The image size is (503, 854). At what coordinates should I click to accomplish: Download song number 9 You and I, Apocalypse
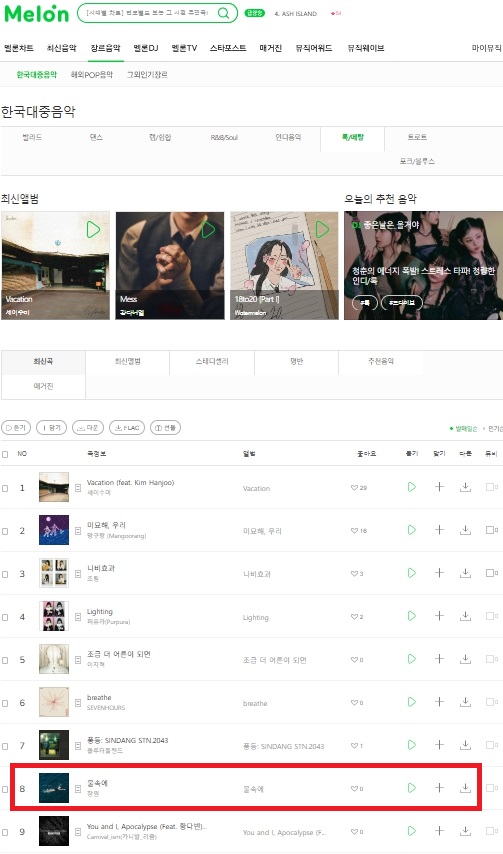click(x=465, y=831)
